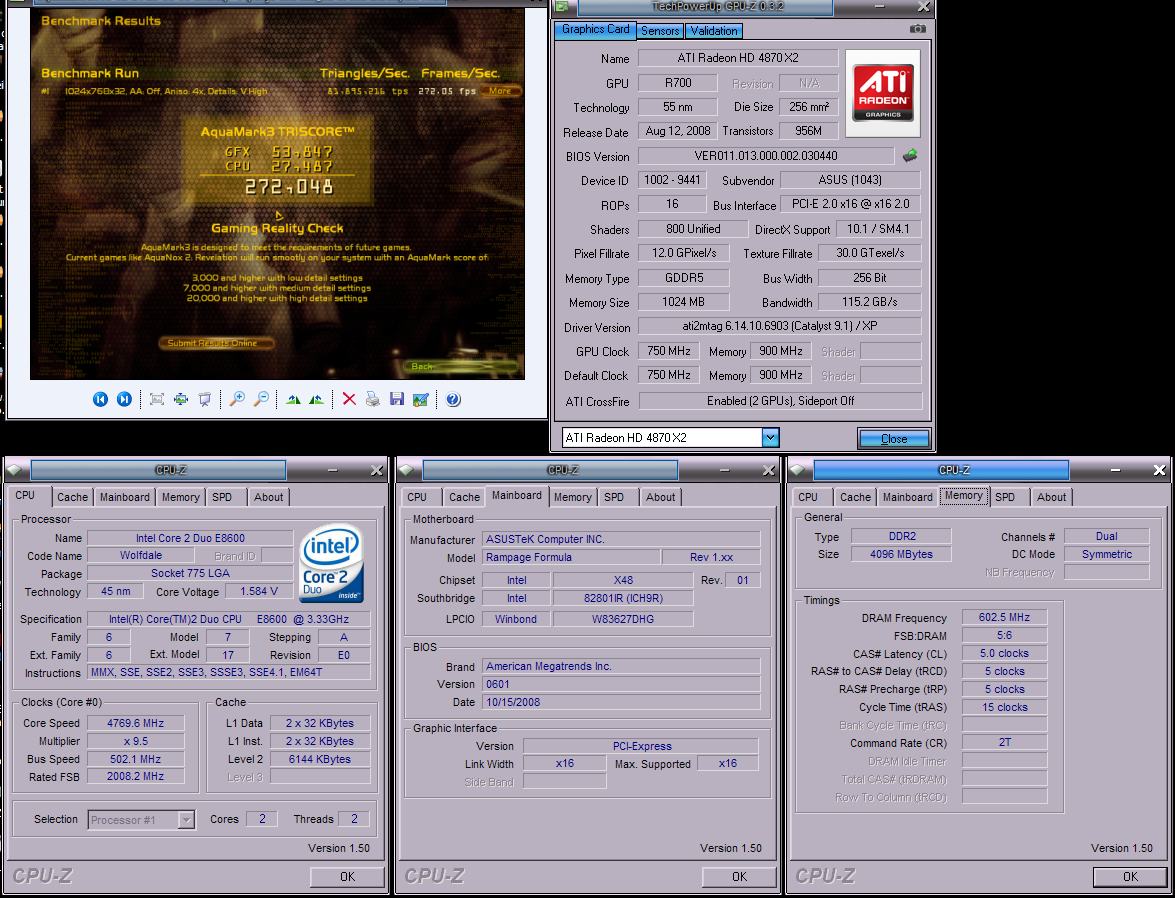Open the Processor #1 selection dropdown

tap(186, 820)
